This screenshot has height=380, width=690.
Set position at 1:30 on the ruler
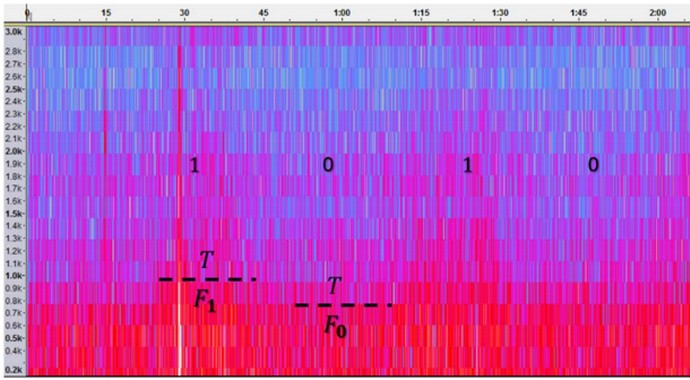[499, 13]
